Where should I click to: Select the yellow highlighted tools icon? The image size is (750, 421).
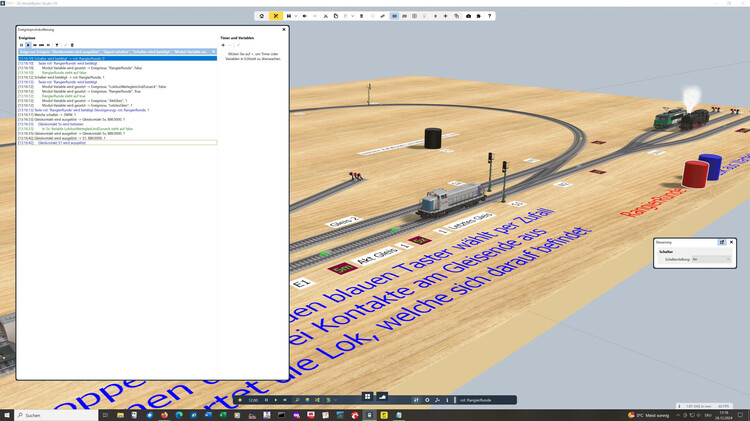[276, 16]
